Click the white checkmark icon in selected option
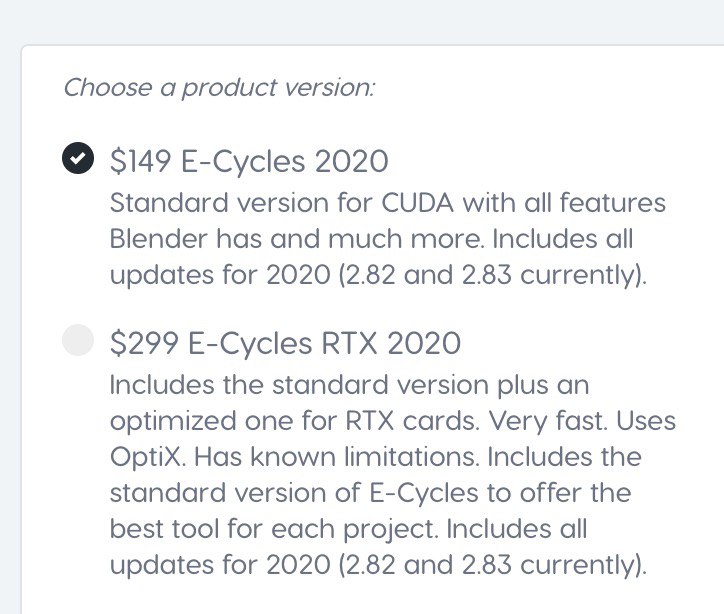Image resolution: width=724 pixels, height=614 pixels. [x=78, y=158]
